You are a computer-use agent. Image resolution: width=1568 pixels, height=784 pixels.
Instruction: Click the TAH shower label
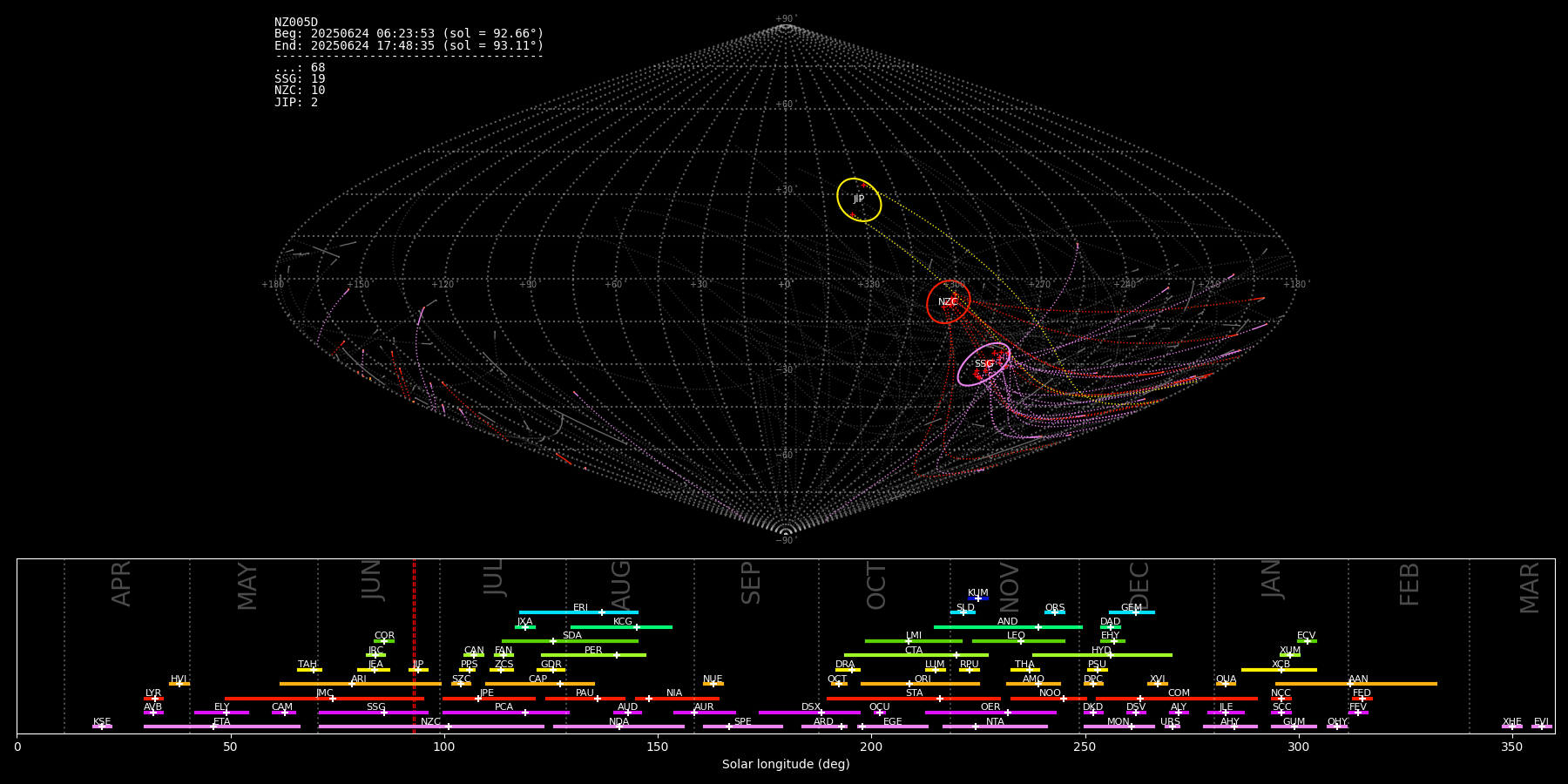[308, 665]
